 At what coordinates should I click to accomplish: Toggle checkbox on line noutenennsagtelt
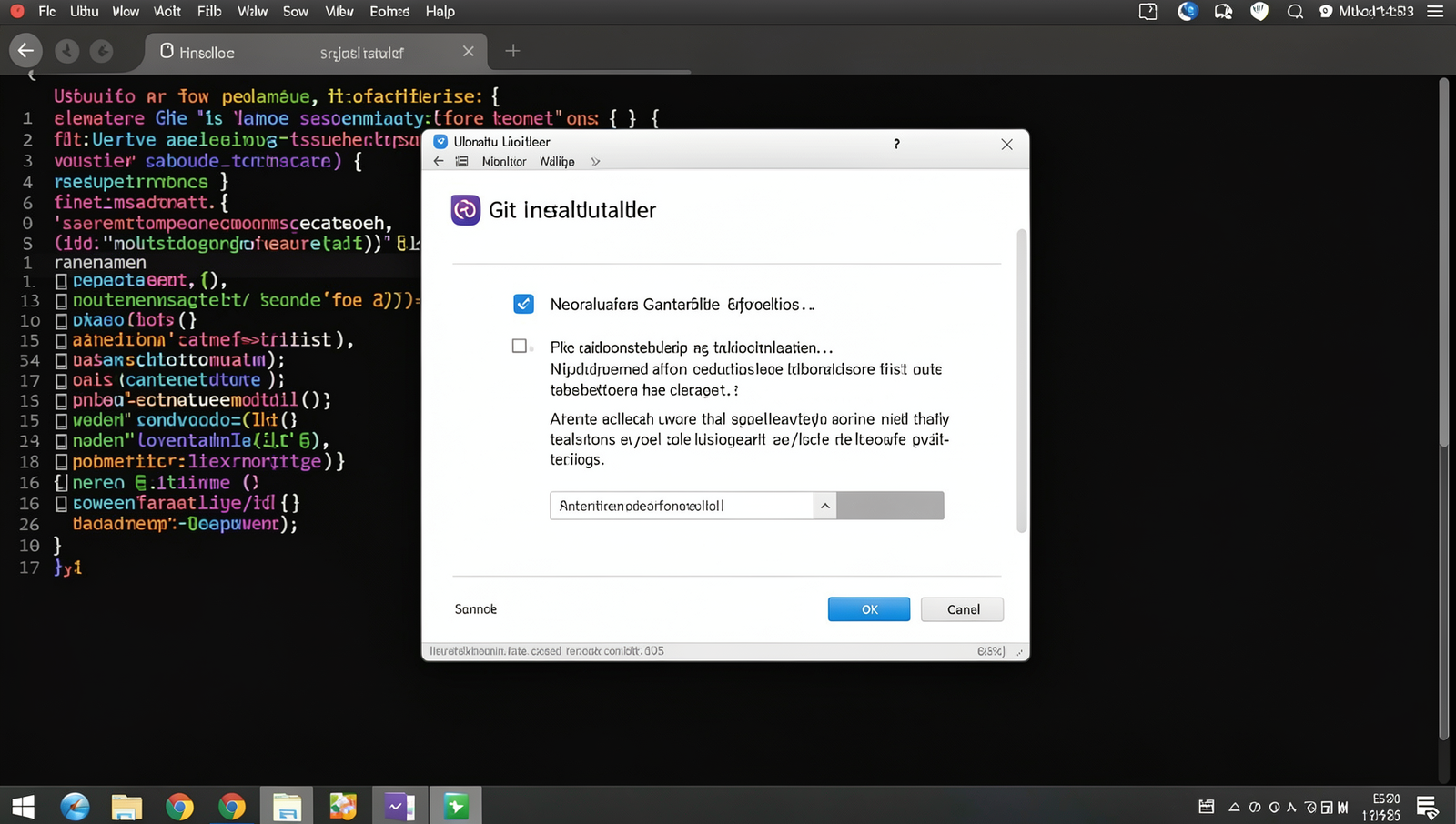tap(61, 300)
